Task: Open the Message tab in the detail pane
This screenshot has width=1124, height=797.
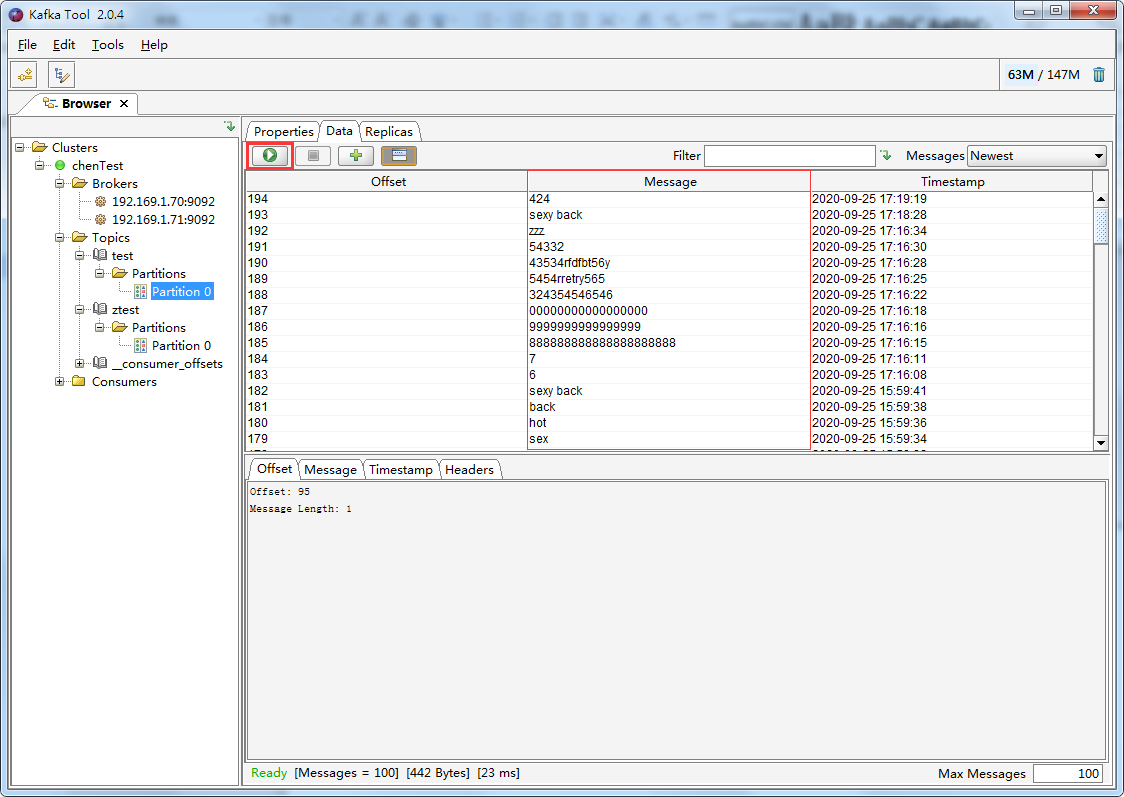Action: tap(330, 469)
